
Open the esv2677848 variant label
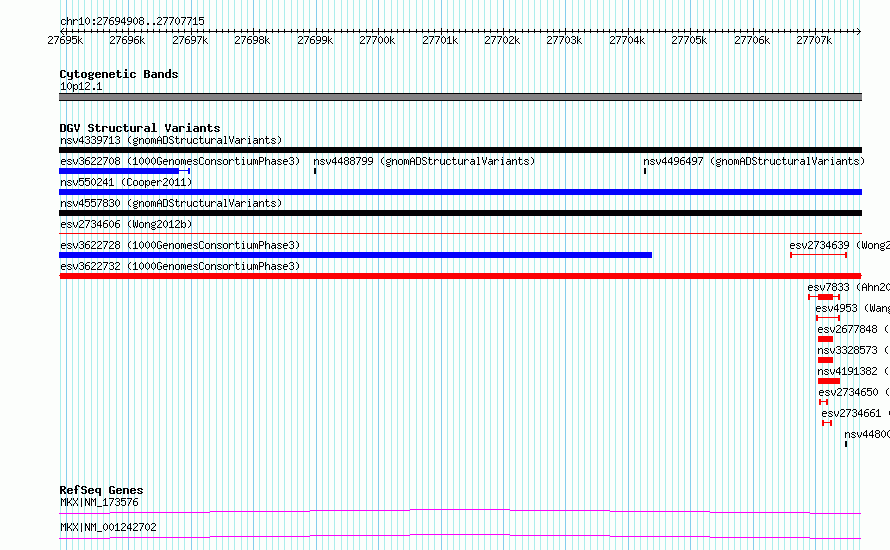tap(853, 329)
